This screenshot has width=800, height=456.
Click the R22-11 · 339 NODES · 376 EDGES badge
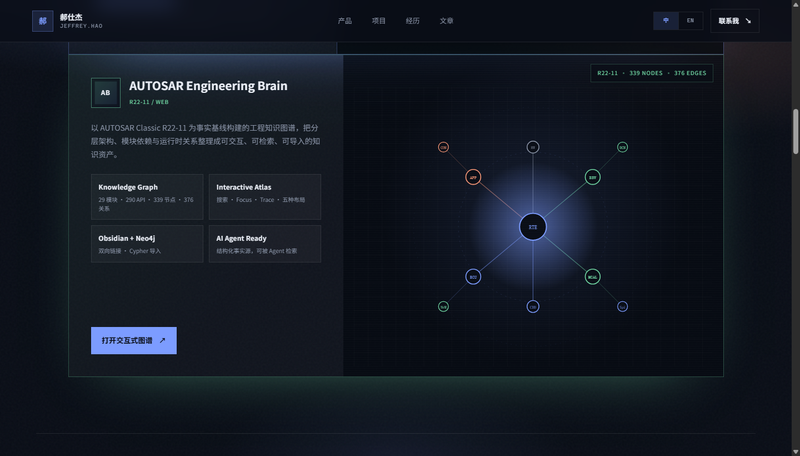point(652,73)
